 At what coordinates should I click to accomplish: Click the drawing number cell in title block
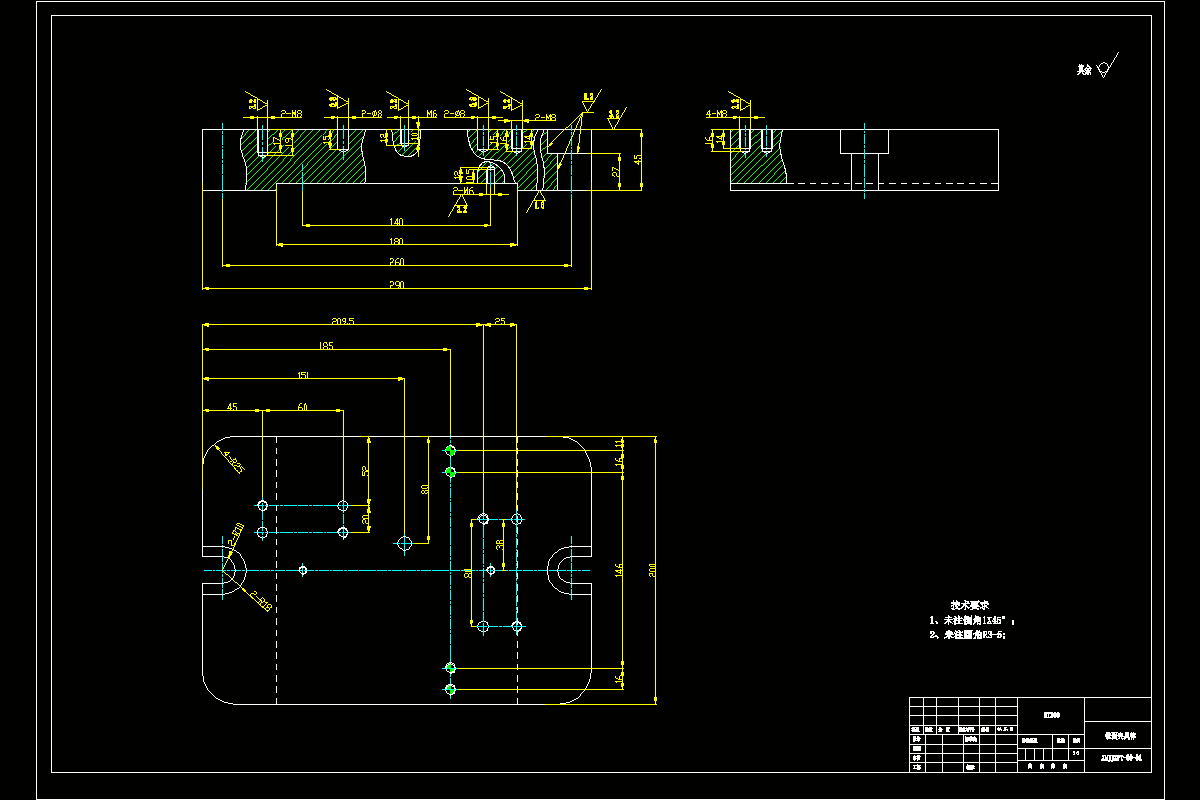(x=1118, y=759)
